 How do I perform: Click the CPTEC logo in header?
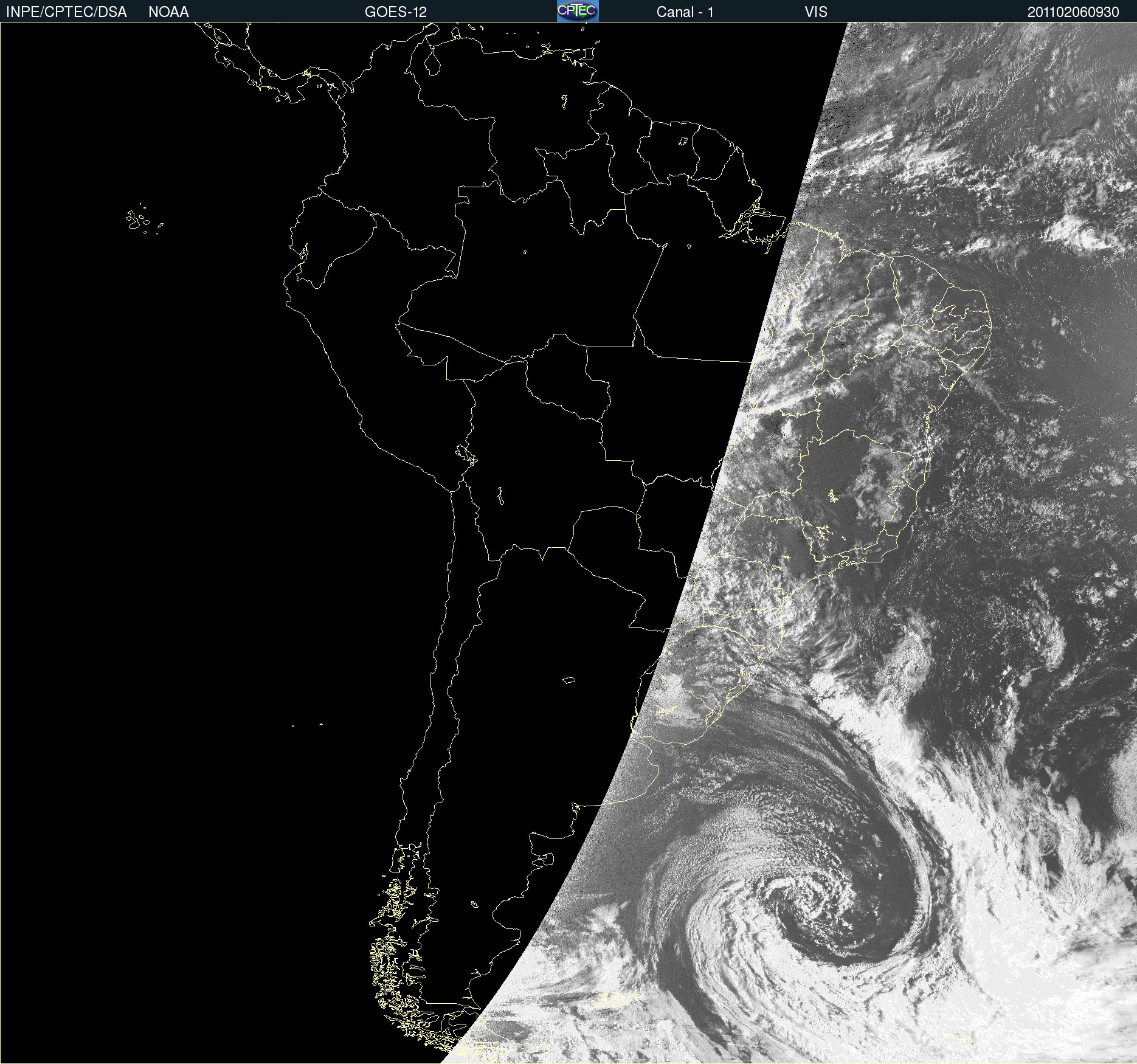pyautogui.click(x=578, y=11)
